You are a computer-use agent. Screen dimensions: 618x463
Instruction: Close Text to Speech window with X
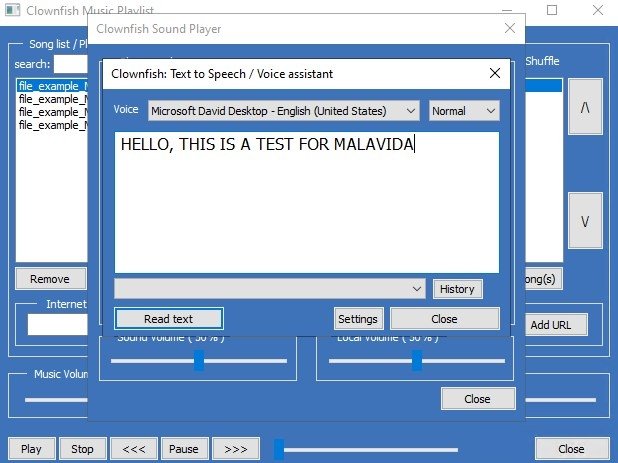coord(495,73)
